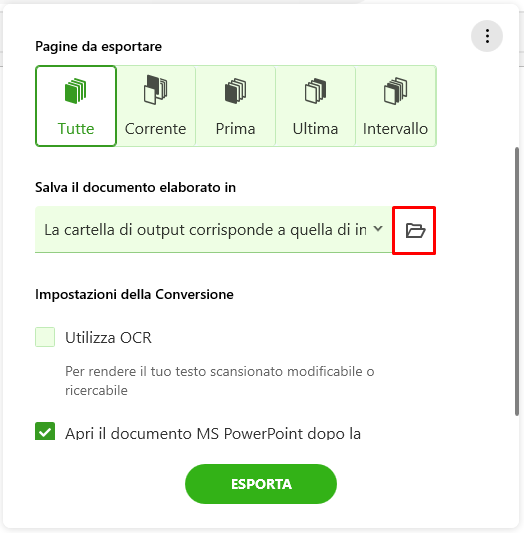Click the Ultima page stack icon
Viewport: 524px width, 533px height.
pos(315,91)
